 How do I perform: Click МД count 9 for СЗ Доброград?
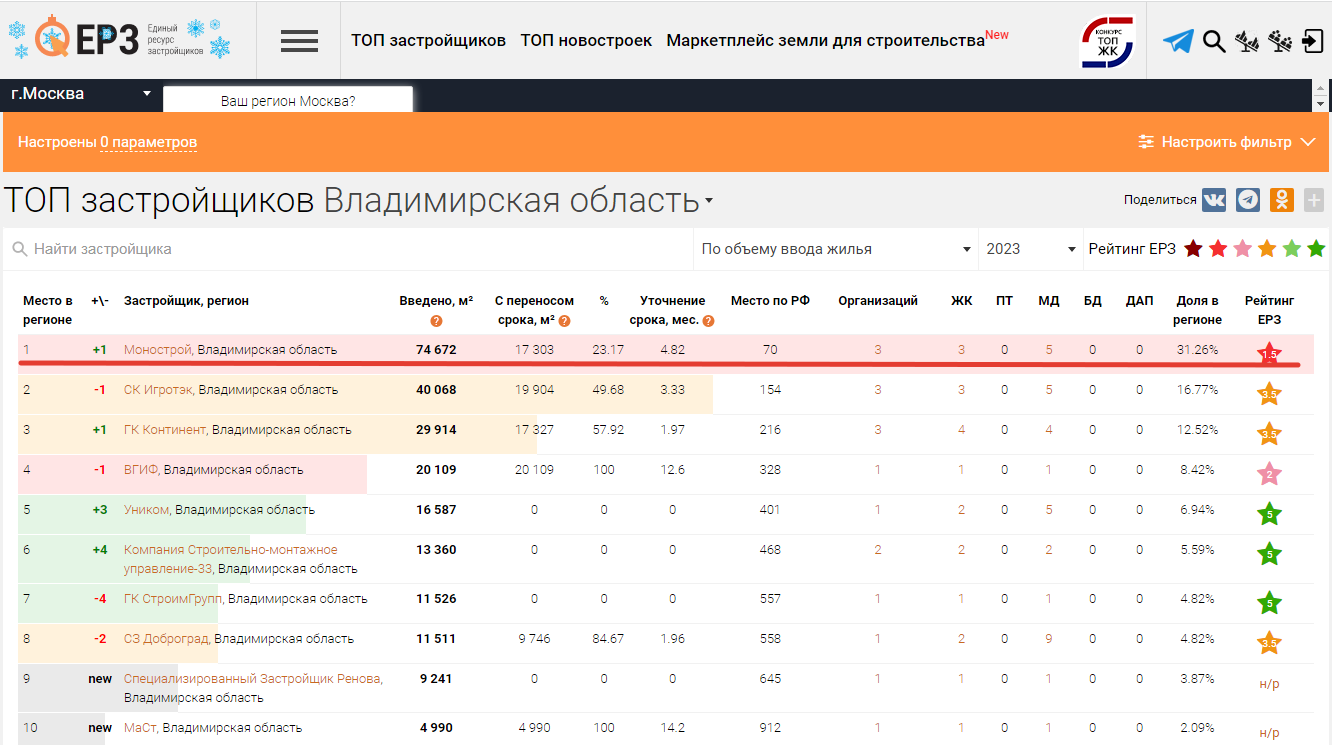[1049, 639]
